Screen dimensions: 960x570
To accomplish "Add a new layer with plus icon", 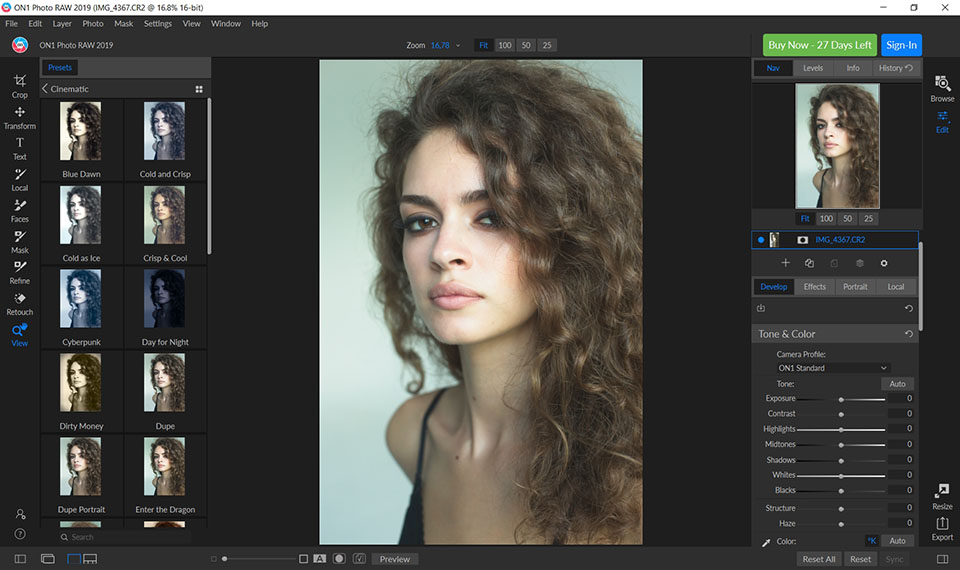I will (x=786, y=263).
